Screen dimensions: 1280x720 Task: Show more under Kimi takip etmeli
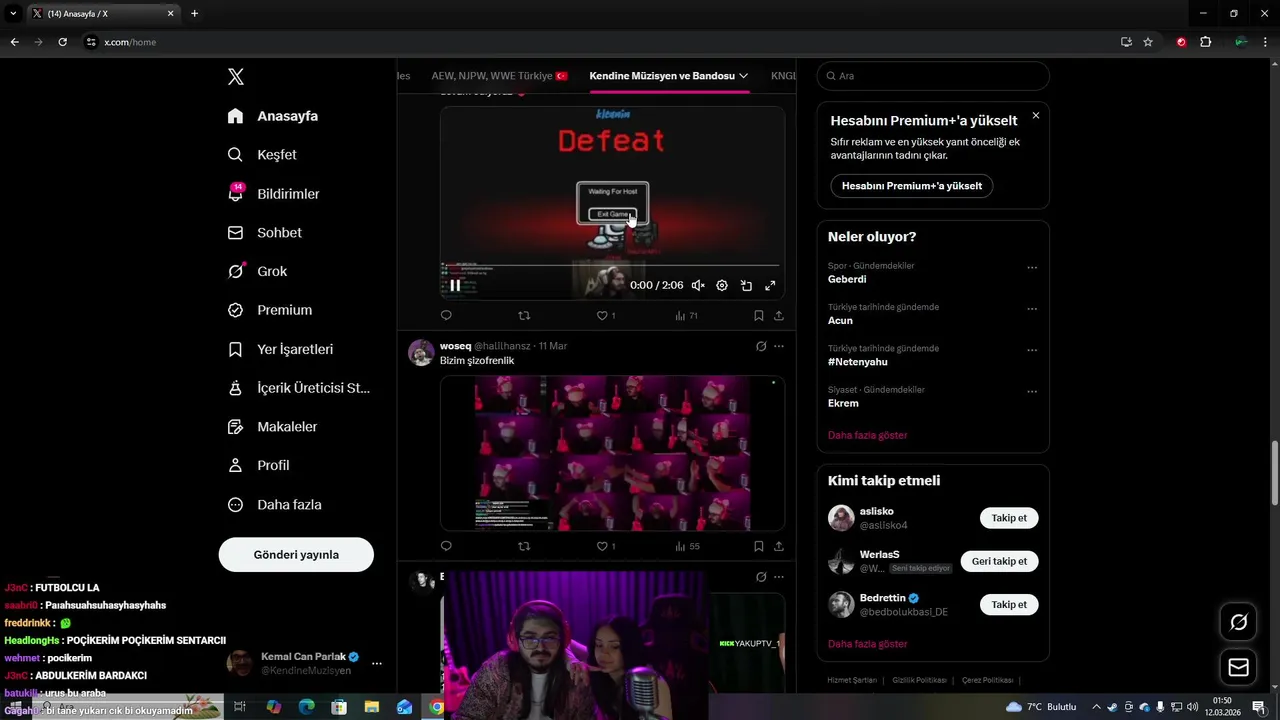[x=867, y=644]
